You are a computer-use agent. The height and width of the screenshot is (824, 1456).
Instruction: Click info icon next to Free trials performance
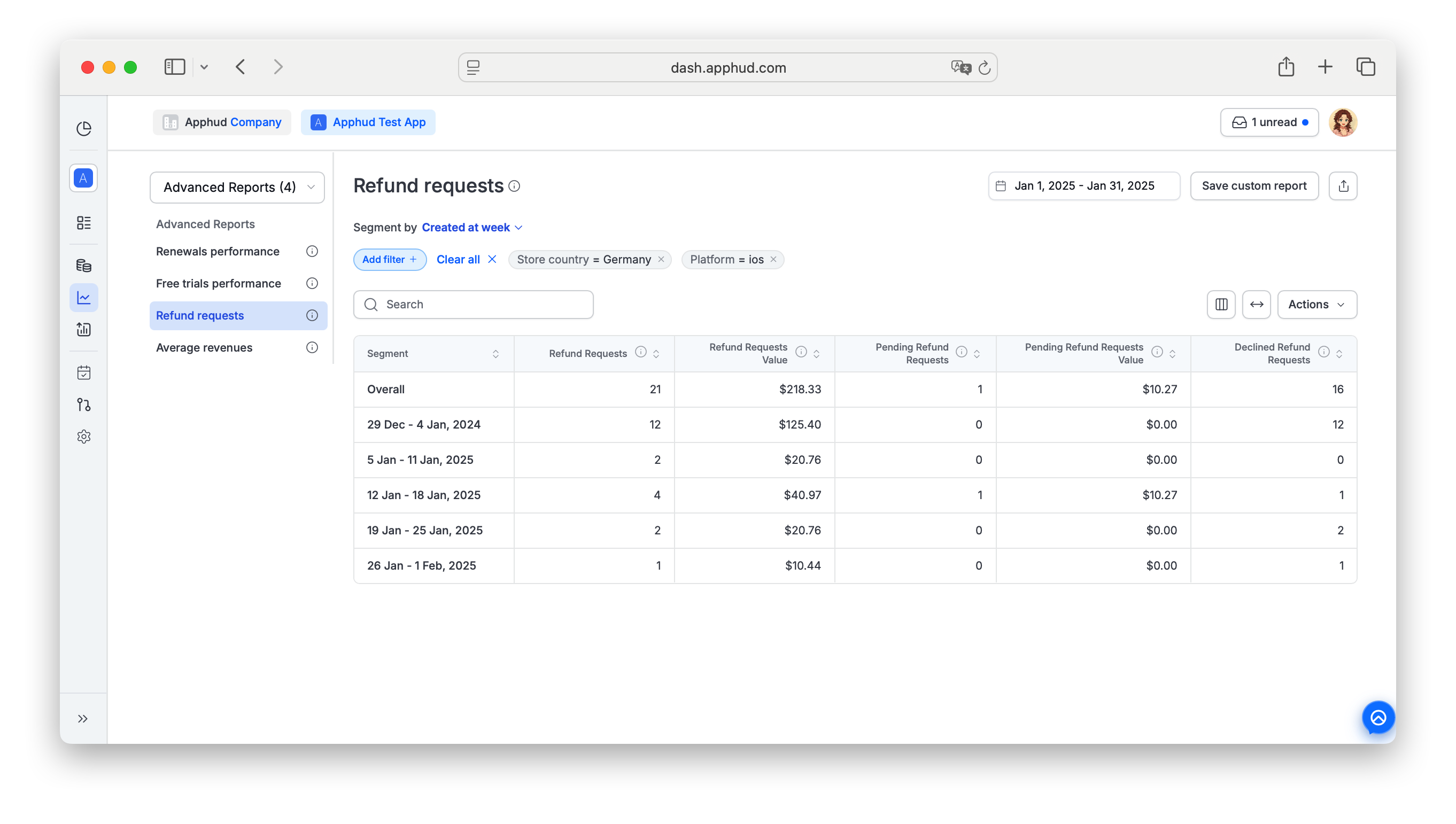pos(312,284)
